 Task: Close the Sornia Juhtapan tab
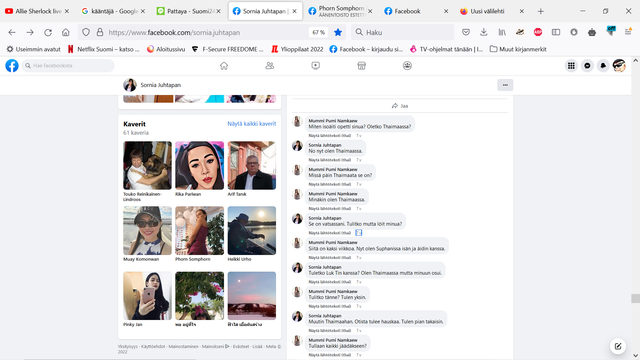(294, 11)
